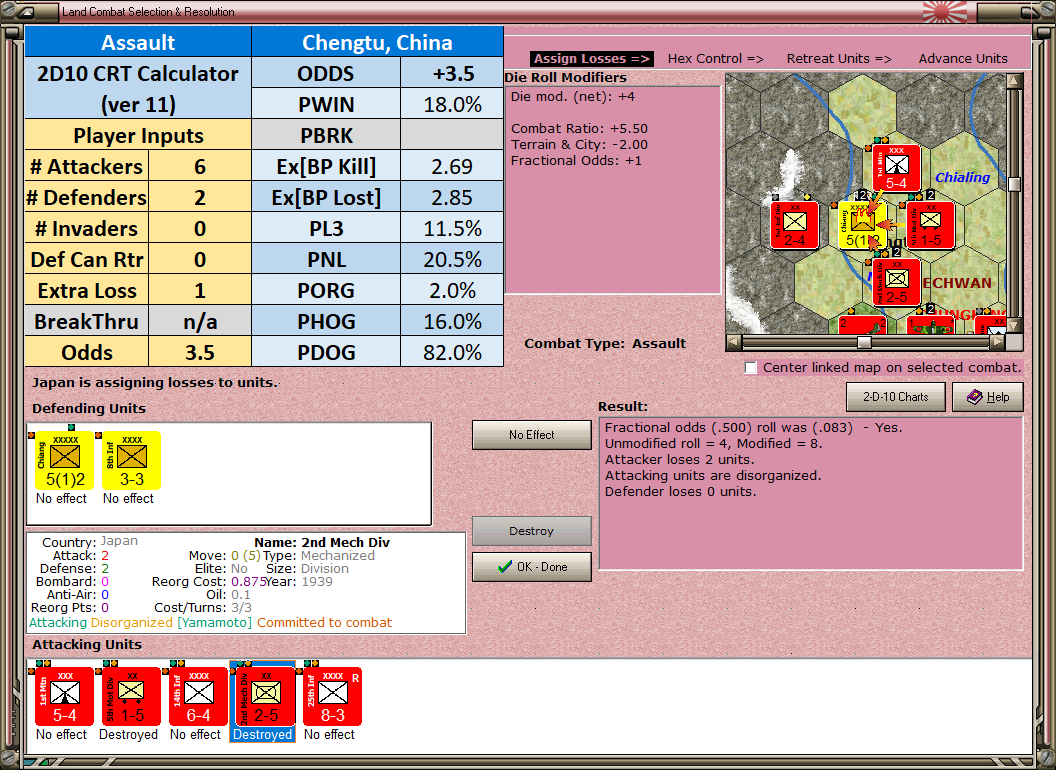Image resolution: width=1056 pixels, height=770 pixels.
Task: Click the PWIN value 18.0%
Action: 453,104
